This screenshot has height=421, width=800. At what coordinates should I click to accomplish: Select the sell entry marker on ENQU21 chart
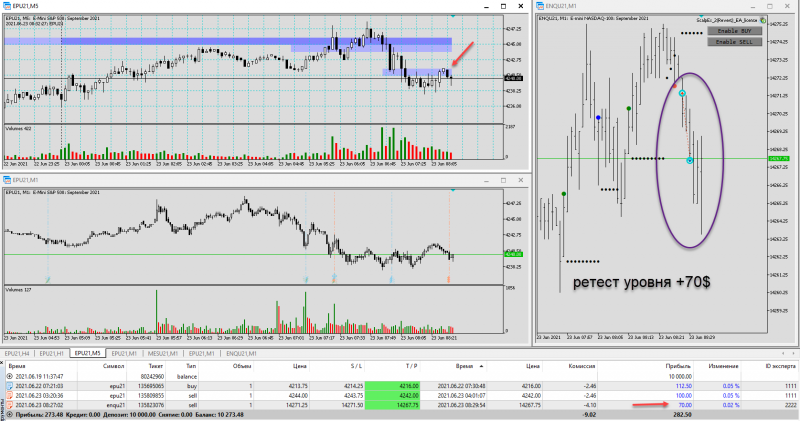click(682, 93)
